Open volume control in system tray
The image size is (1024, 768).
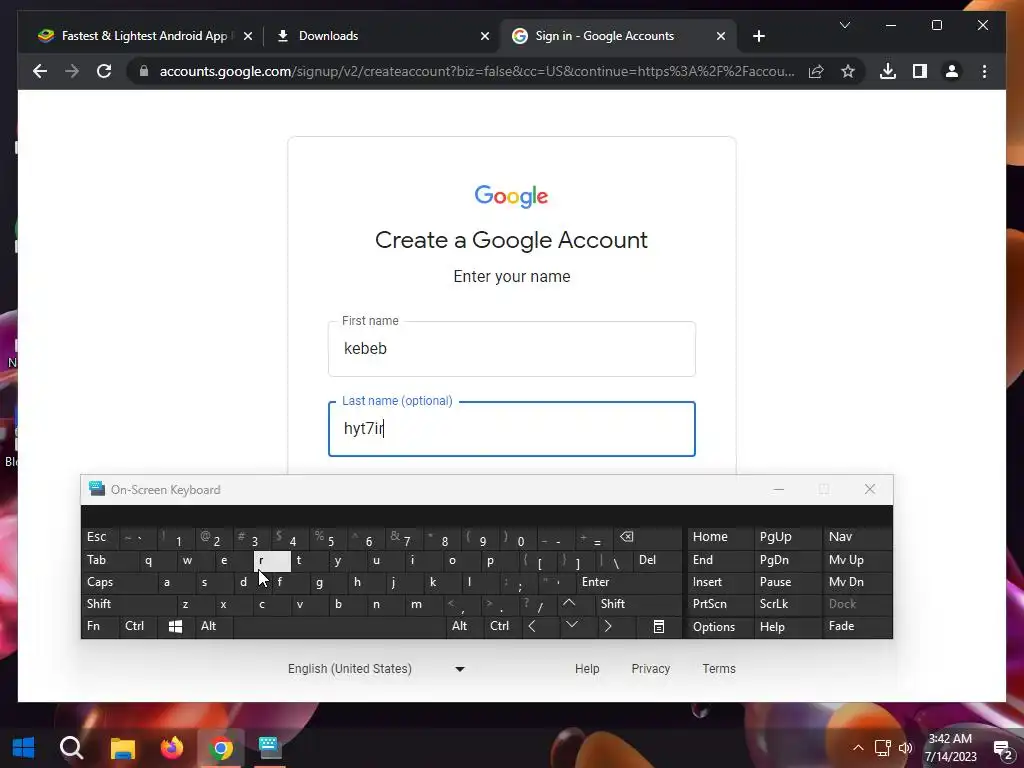(905, 748)
